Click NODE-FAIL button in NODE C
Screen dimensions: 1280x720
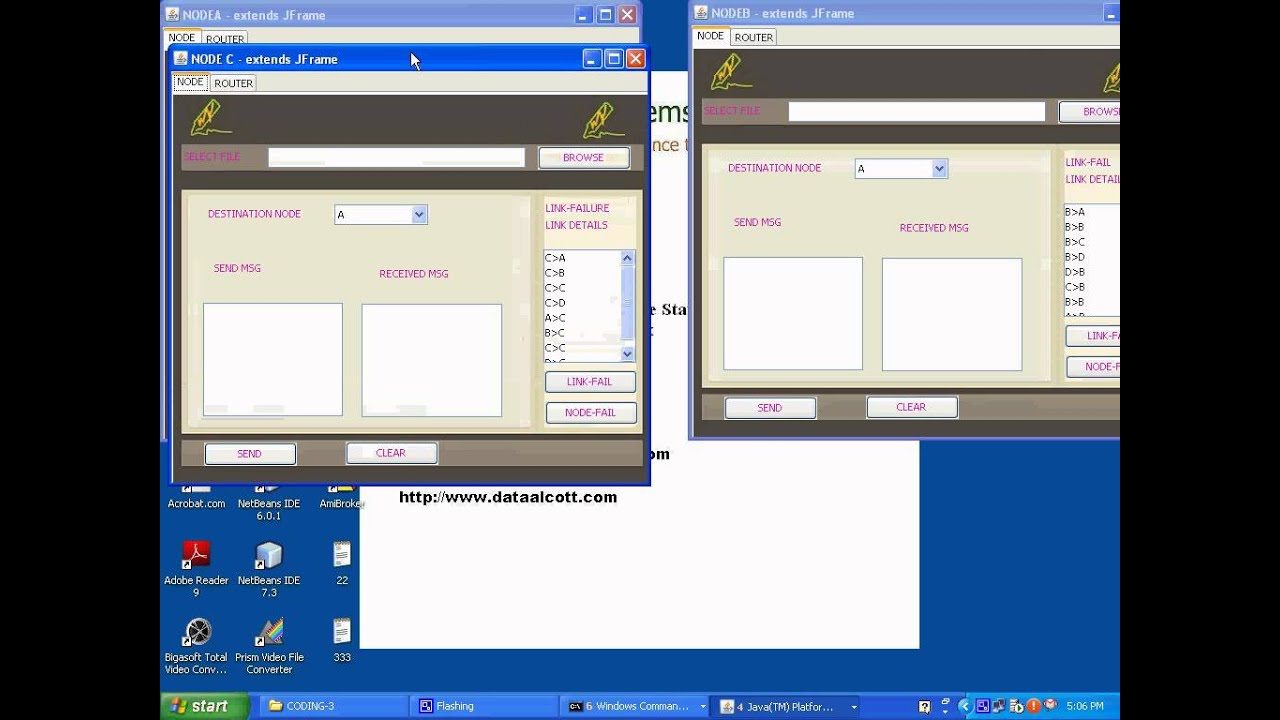click(590, 412)
